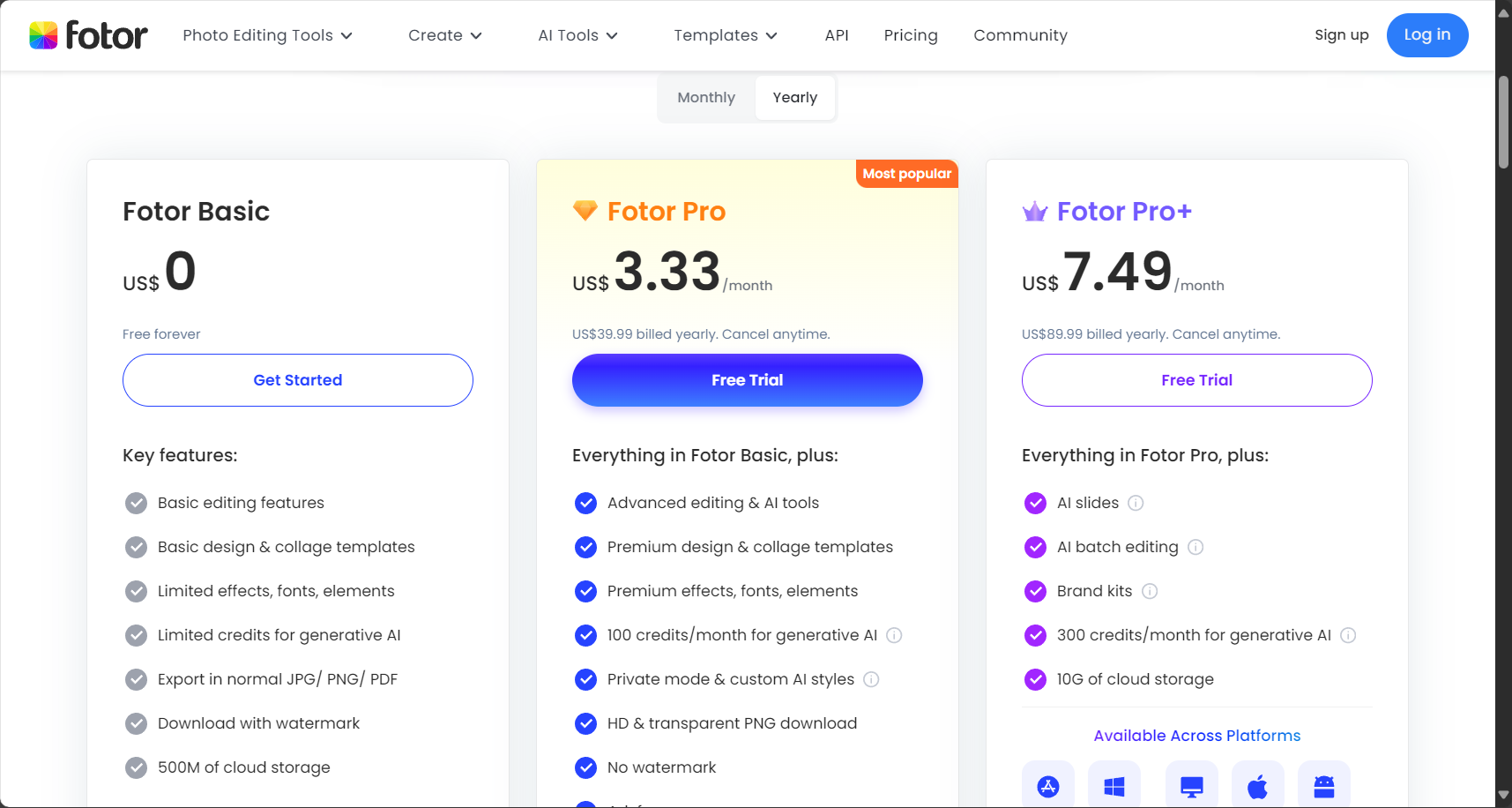Click checkmark beside No watermark
The image size is (1512, 808).
pos(585,767)
